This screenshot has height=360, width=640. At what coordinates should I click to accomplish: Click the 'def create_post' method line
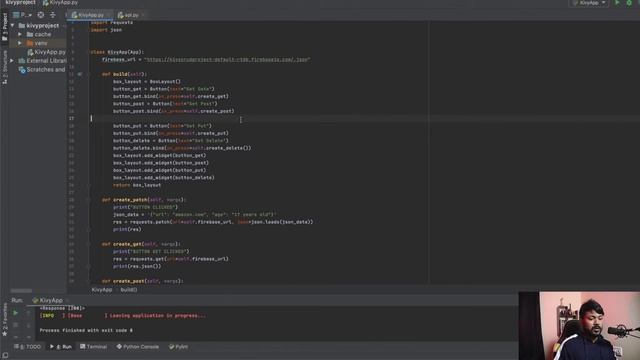pos(142,281)
